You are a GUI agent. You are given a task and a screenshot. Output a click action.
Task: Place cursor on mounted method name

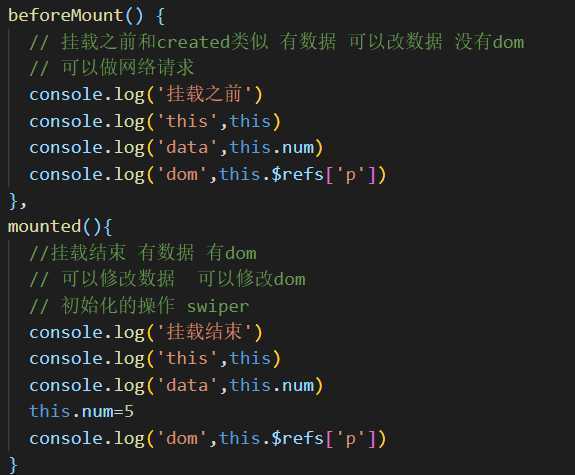click(44, 226)
